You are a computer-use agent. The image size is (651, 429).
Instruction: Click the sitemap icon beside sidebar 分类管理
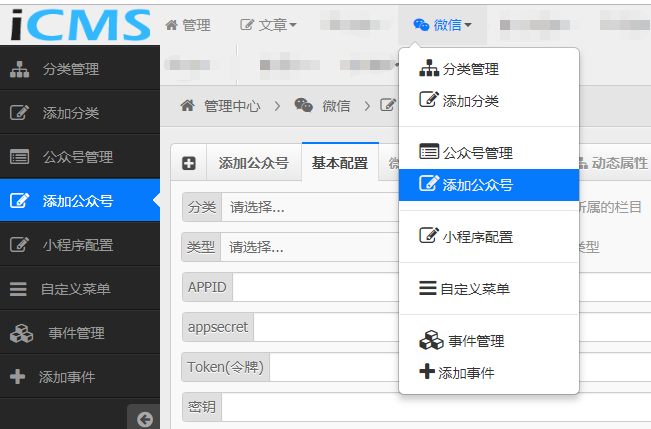coord(19,70)
